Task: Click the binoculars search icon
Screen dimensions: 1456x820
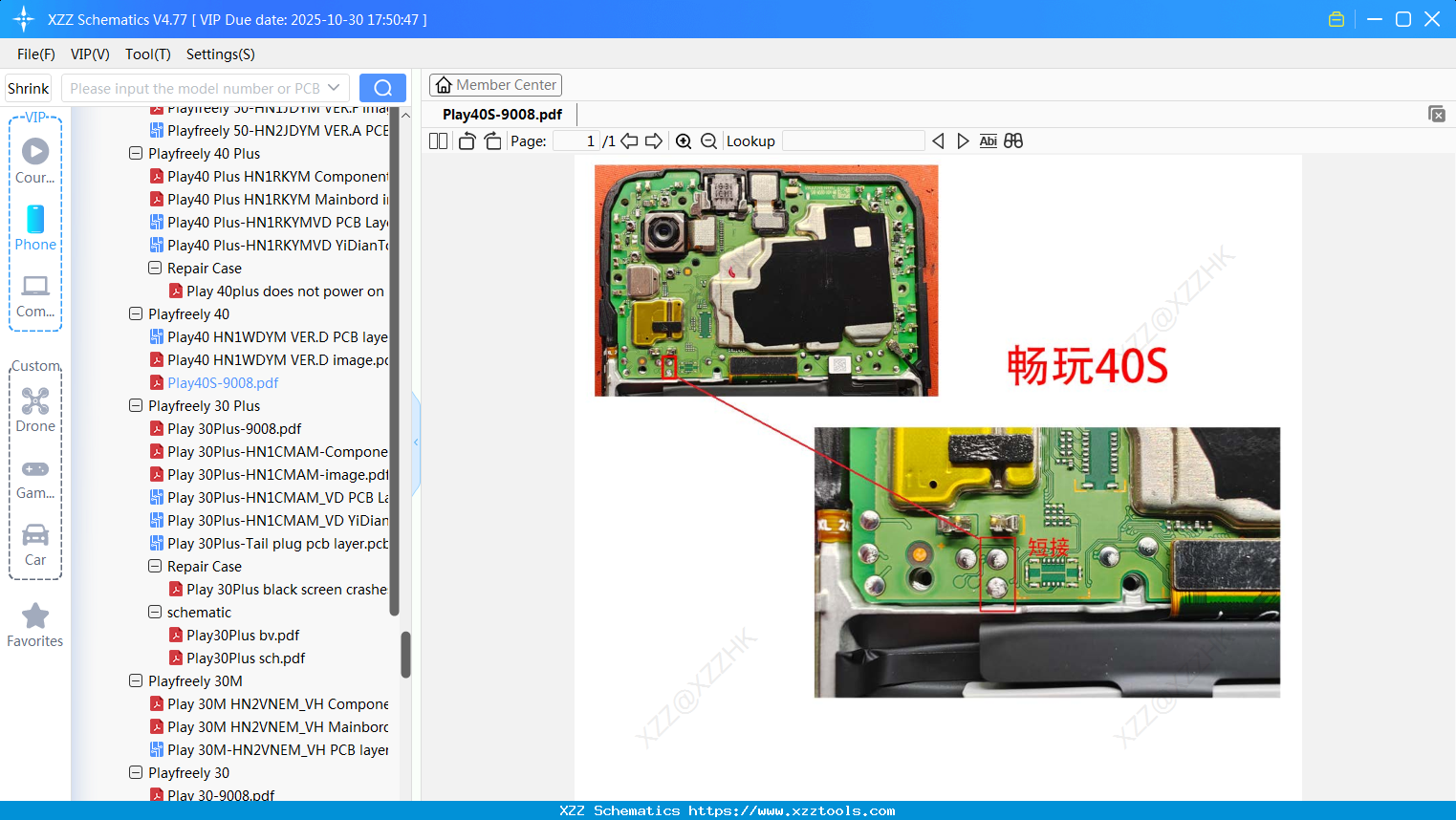Action: click(x=1013, y=141)
